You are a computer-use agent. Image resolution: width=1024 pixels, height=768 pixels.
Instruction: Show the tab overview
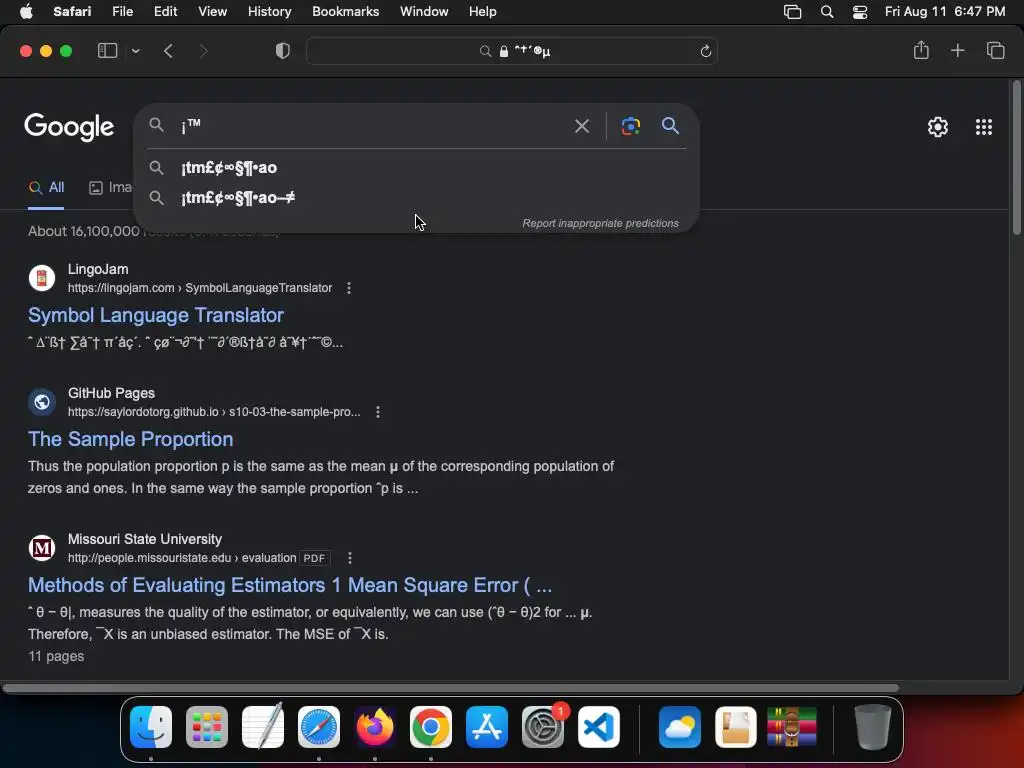coord(995,50)
